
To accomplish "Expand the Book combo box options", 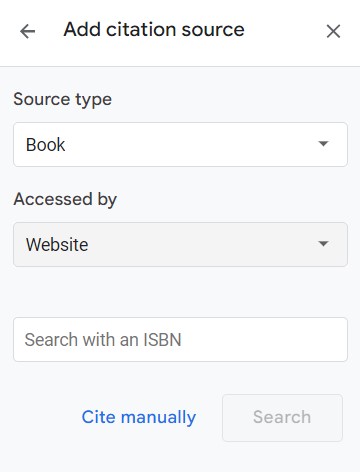I will pos(180,144).
